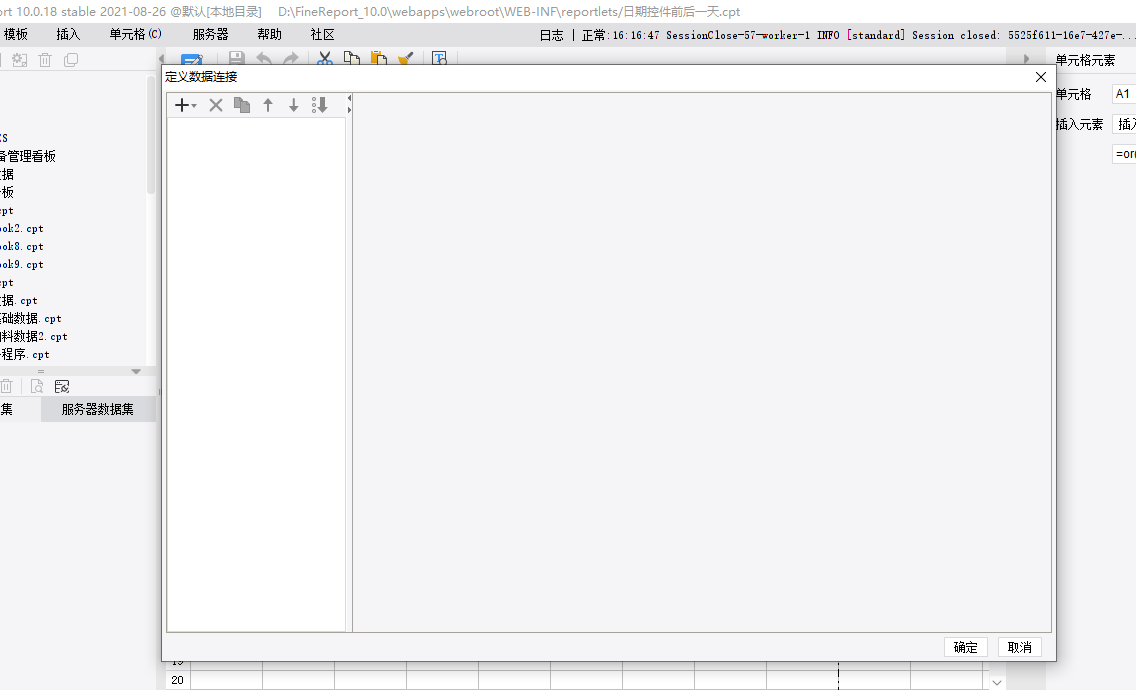Open the 单元格(C) menu
Screen dimensions: 1136x690
coord(135,34)
